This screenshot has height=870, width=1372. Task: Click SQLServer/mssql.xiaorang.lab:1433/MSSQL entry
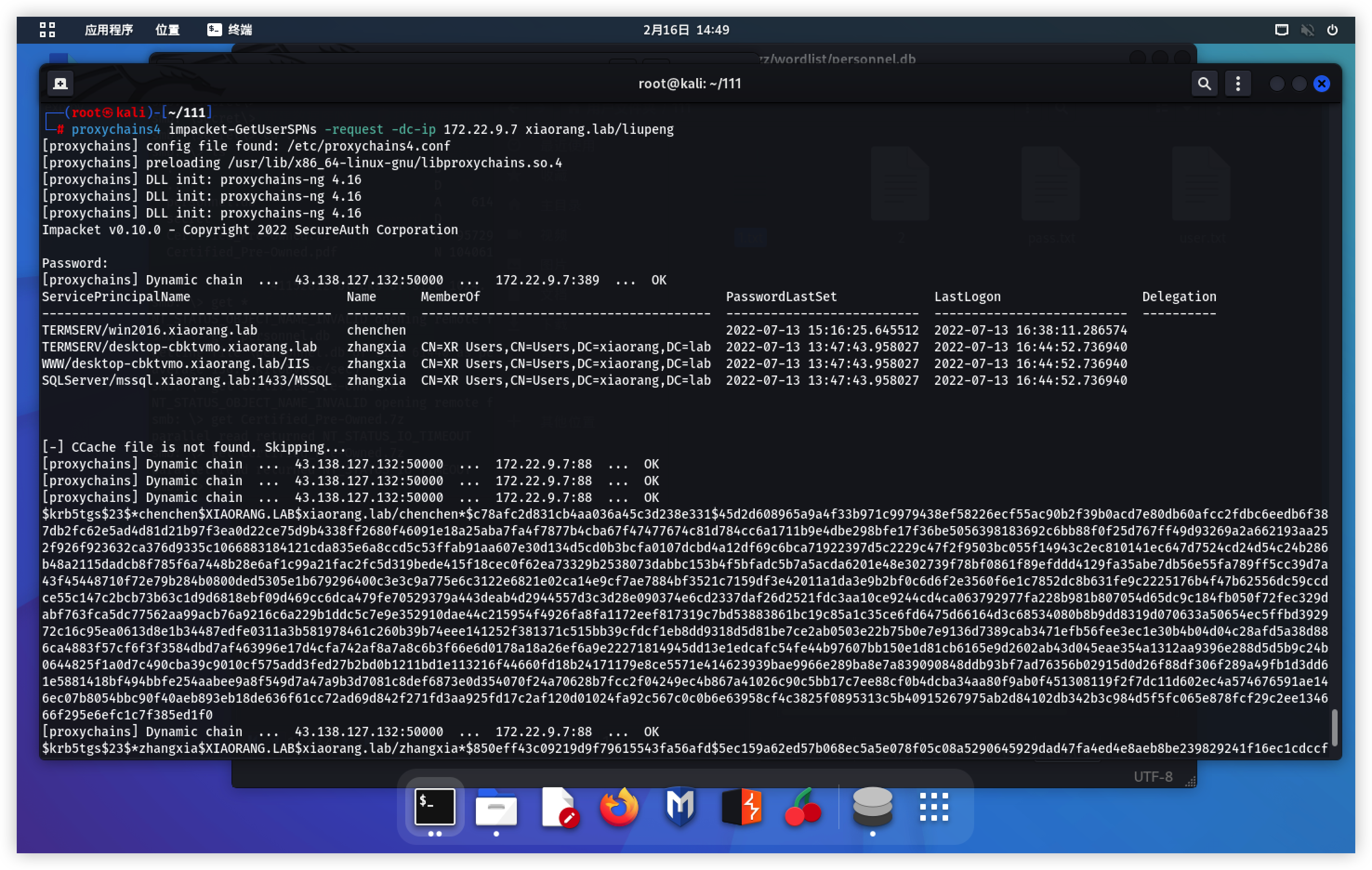pyautogui.click(x=186, y=381)
